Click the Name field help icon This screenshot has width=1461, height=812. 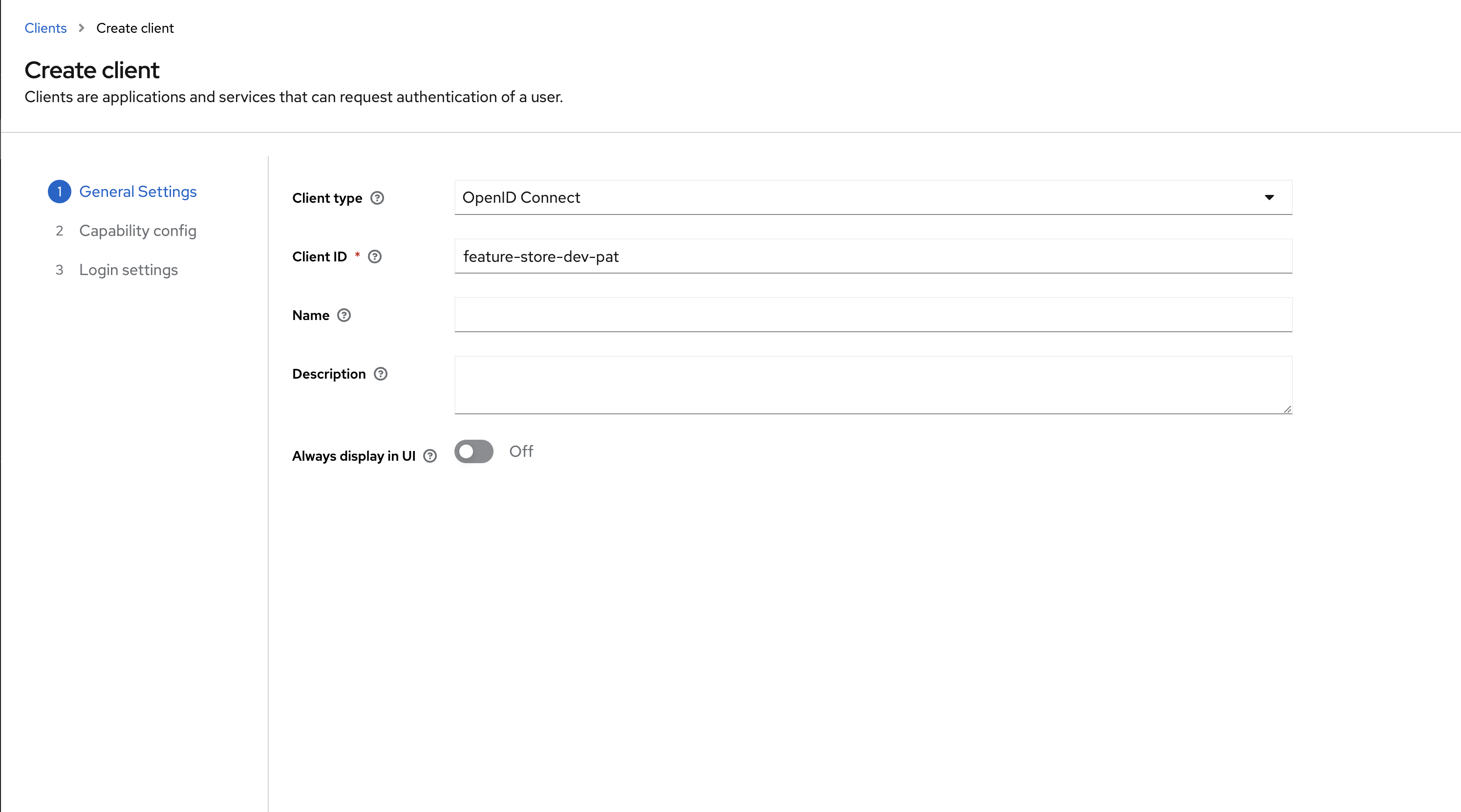[344, 315]
